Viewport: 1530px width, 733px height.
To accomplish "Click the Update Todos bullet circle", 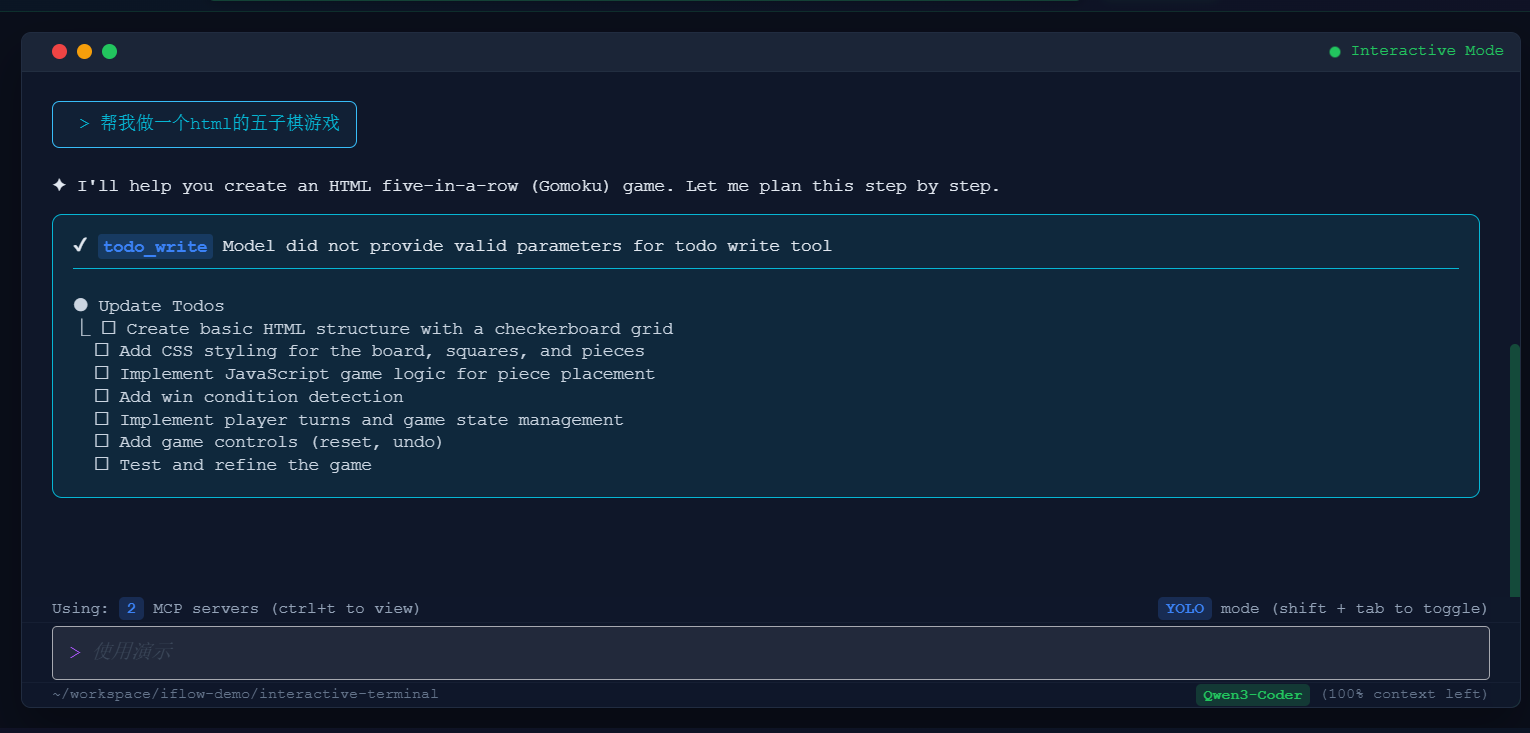I will (81, 305).
